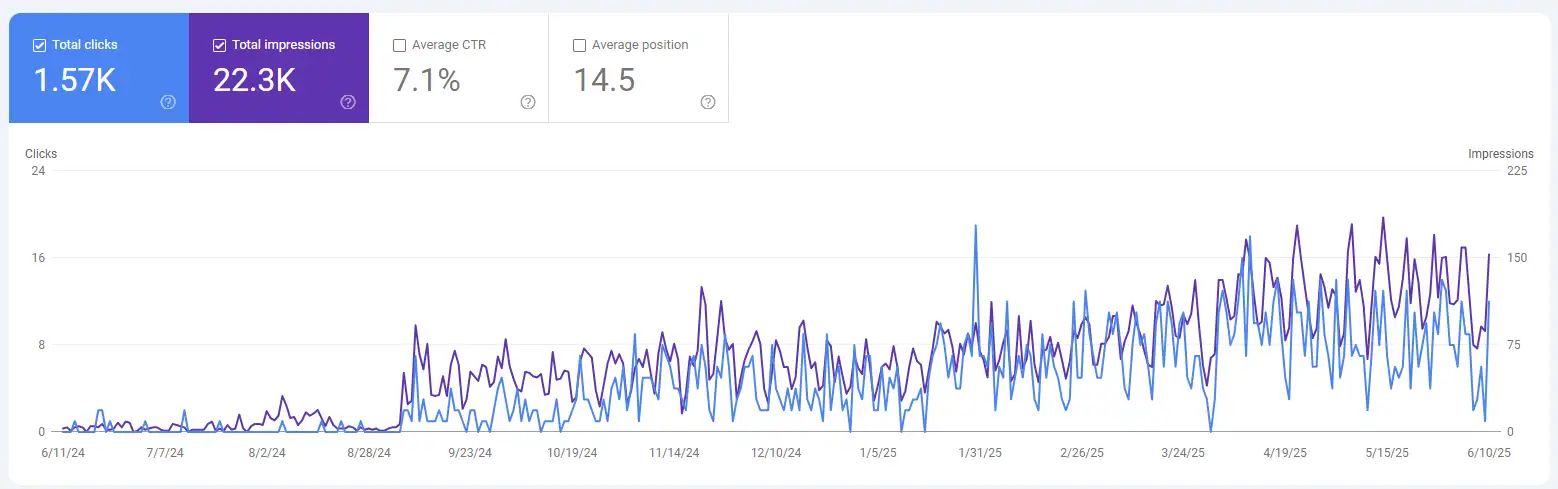Image resolution: width=1558 pixels, height=489 pixels.
Task: Click the highest impressions peak near 5/15/25
Action: [x=1383, y=218]
